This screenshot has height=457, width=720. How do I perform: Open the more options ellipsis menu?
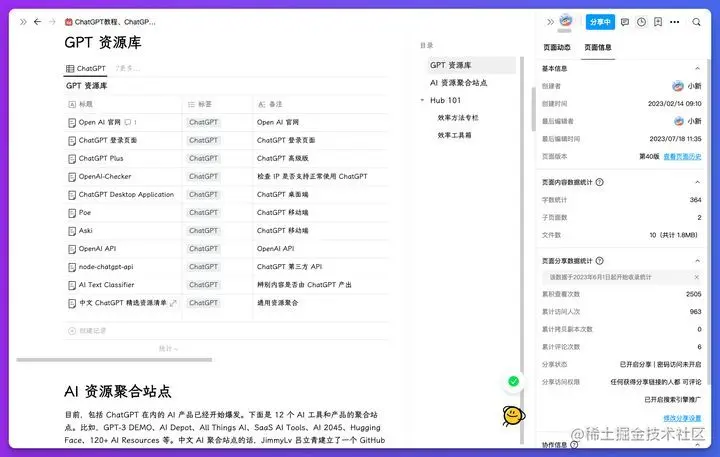[675, 22]
